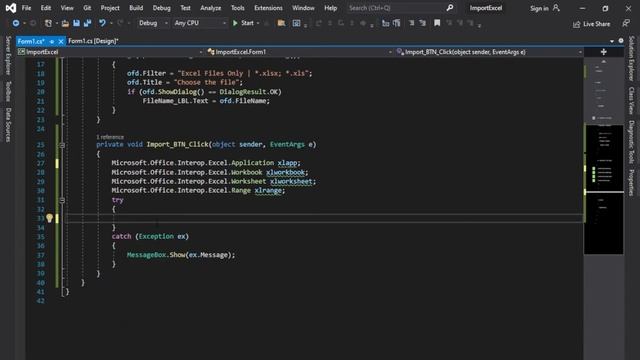Open the View menu

coord(67,8)
